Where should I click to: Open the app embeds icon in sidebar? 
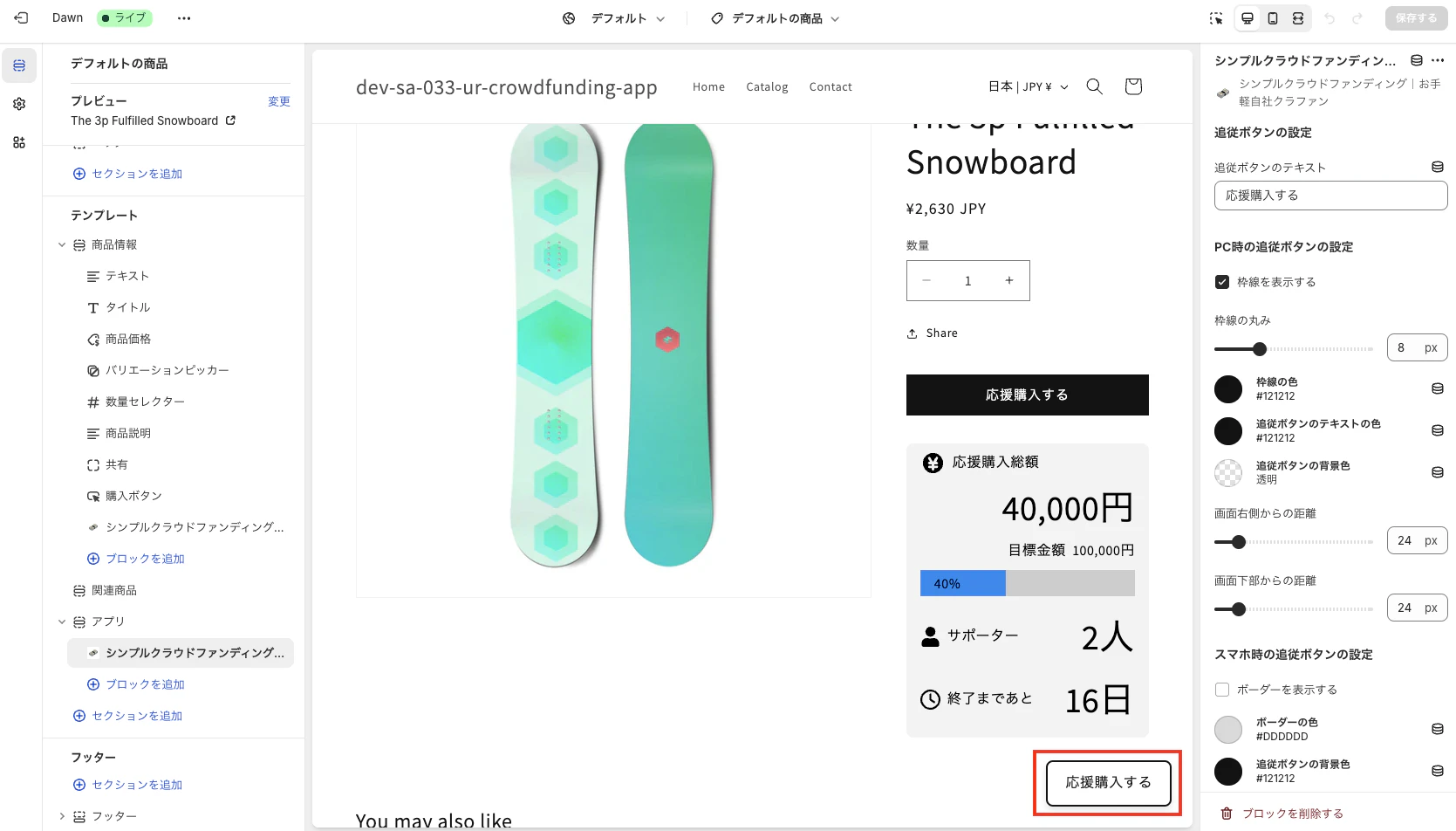19,142
